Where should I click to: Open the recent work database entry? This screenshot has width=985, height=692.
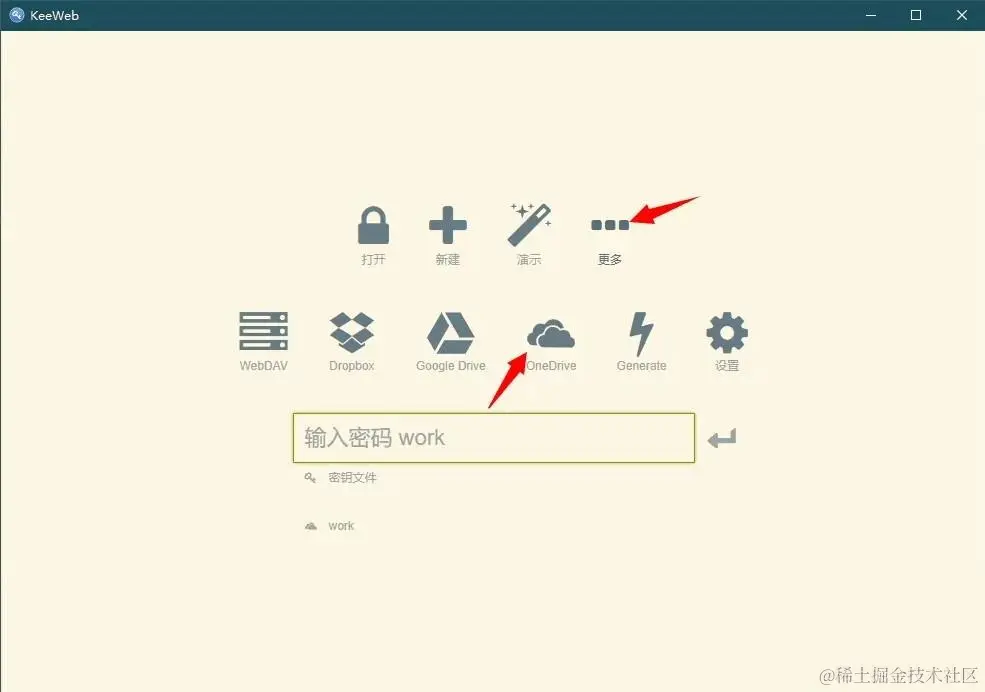pyautogui.click(x=341, y=526)
